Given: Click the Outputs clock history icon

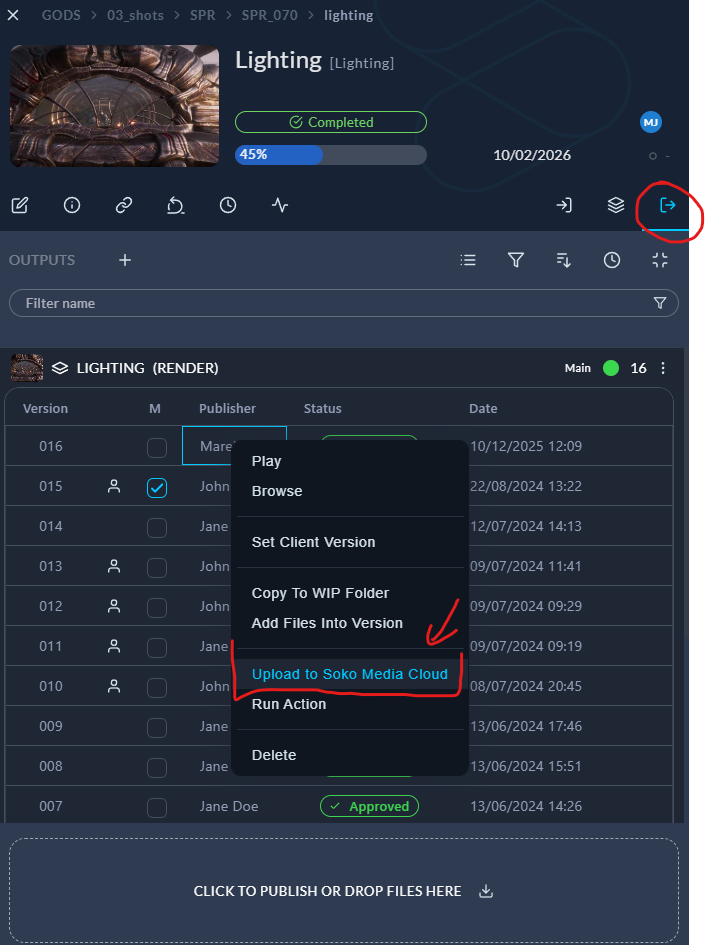Looking at the screenshot, I should pos(612,260).
